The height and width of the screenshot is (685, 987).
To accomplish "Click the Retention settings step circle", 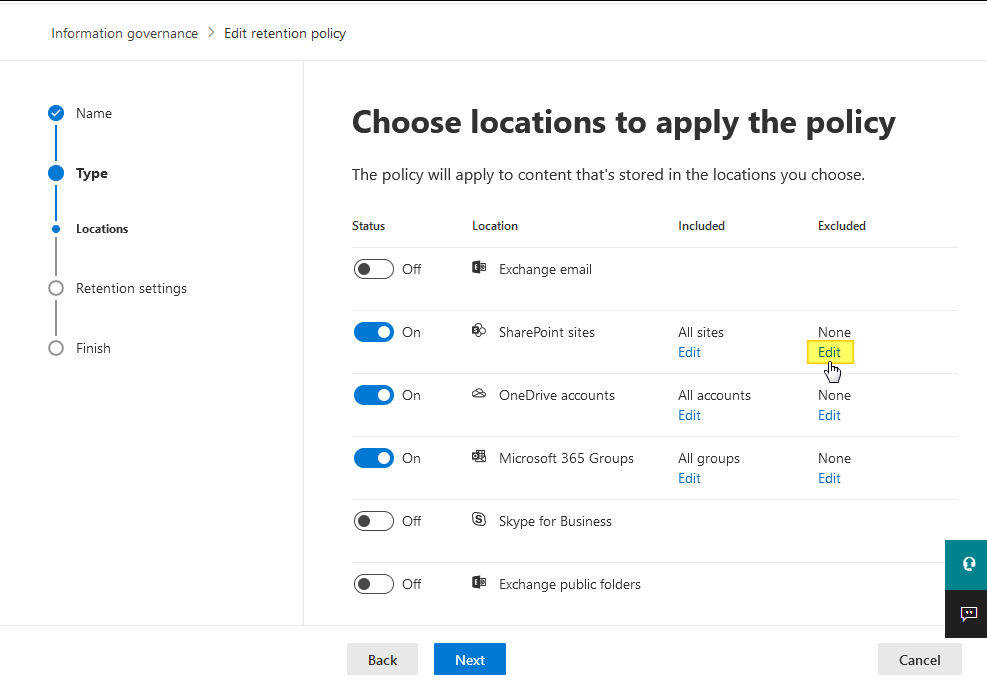I will click(56, 288).
